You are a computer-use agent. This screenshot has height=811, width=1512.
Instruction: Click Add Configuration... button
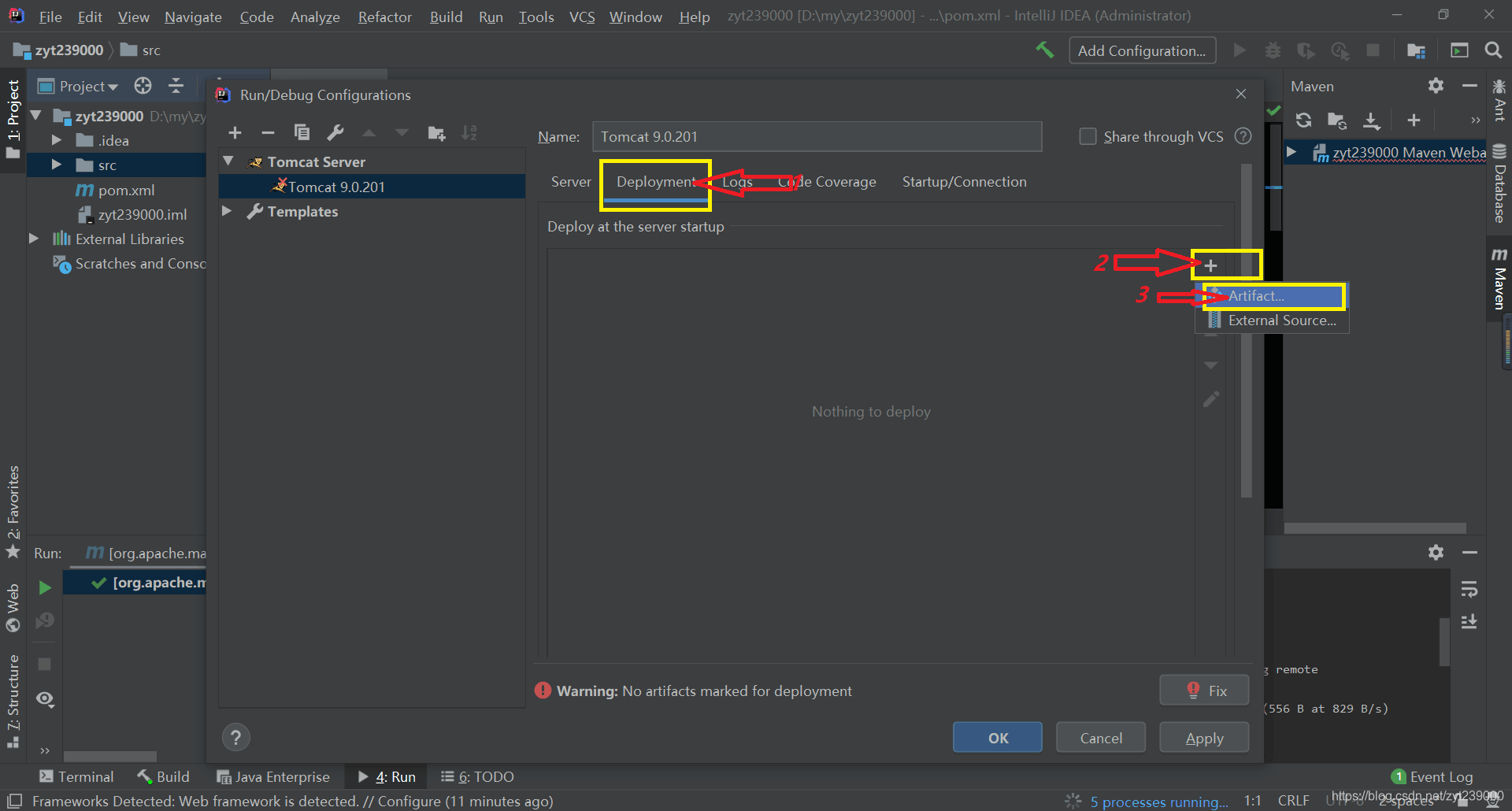tap(1142, 50)
